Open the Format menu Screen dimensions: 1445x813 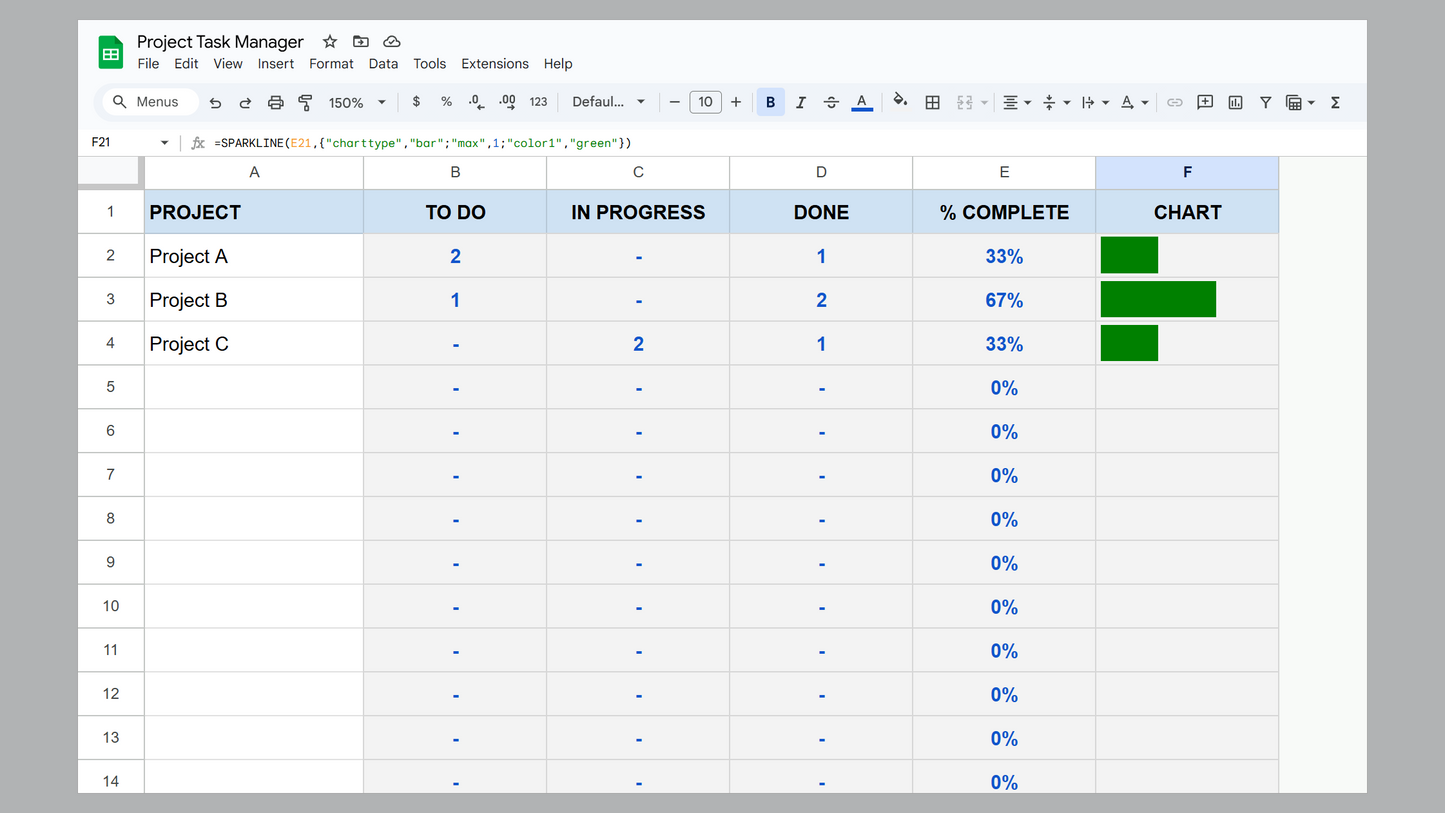pyautogui.click(x=331, y=64)
